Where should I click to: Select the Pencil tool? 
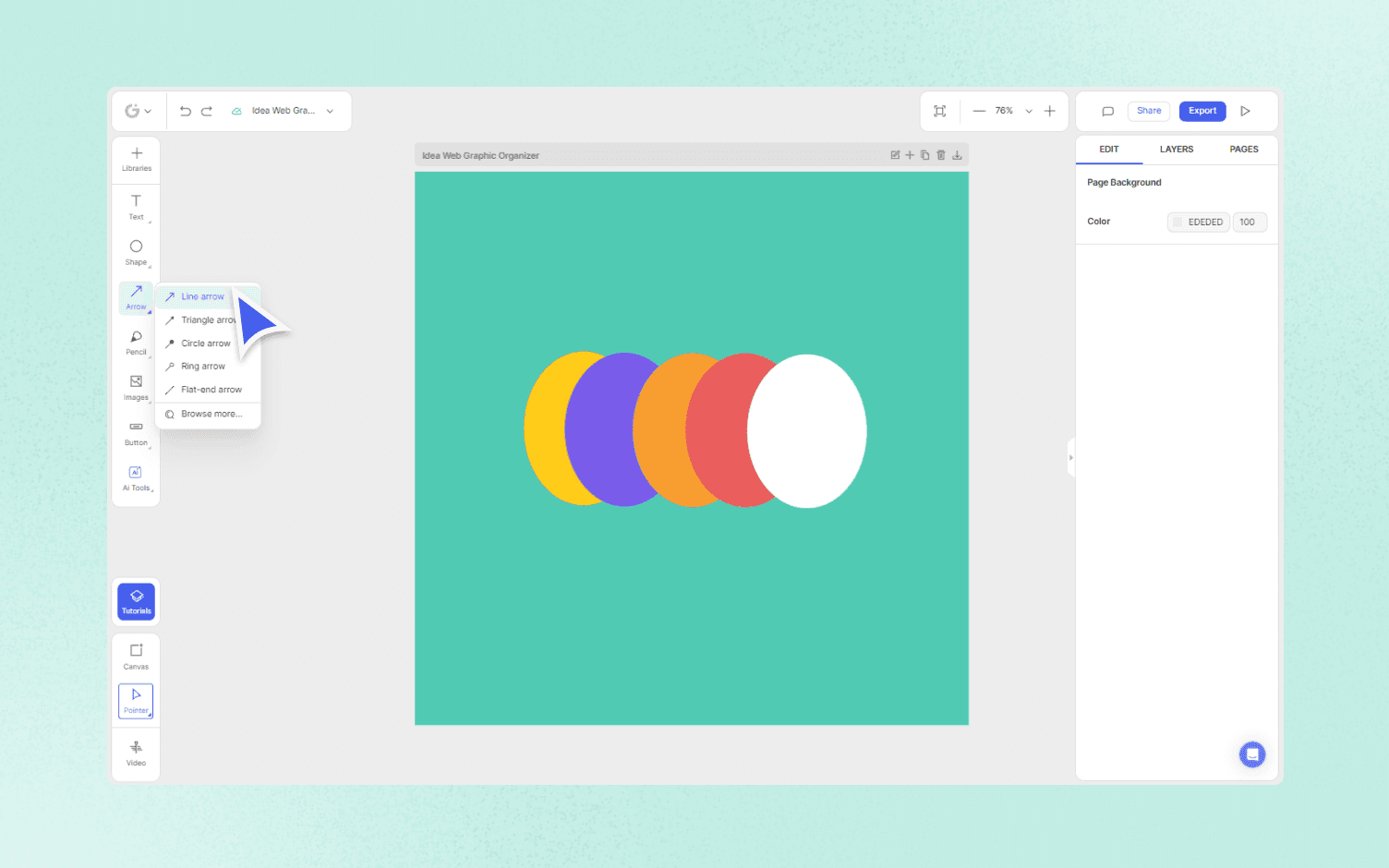point(136,343)
